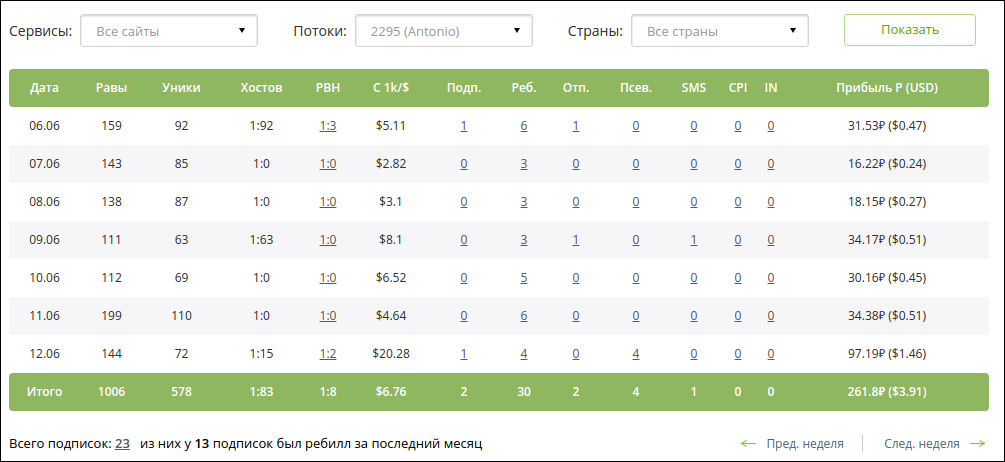Select the 09.06 date cell
This screenshot has width=1005, height=462.
(x=44, y=240)
